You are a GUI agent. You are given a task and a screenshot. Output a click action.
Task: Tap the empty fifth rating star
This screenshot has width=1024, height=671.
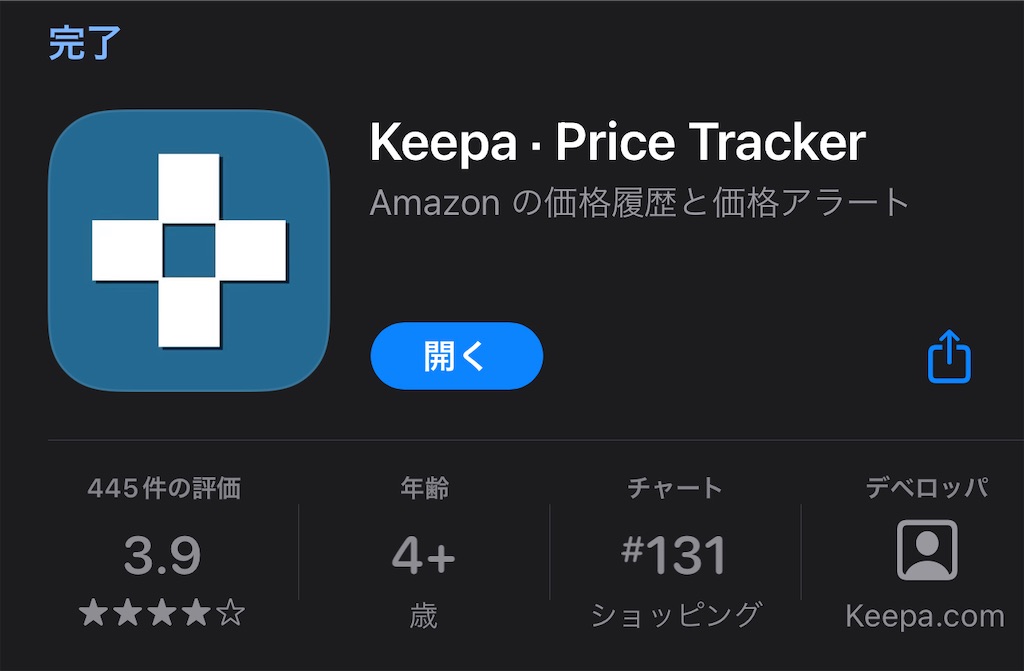pyautogui.click(x=231, y=614)
